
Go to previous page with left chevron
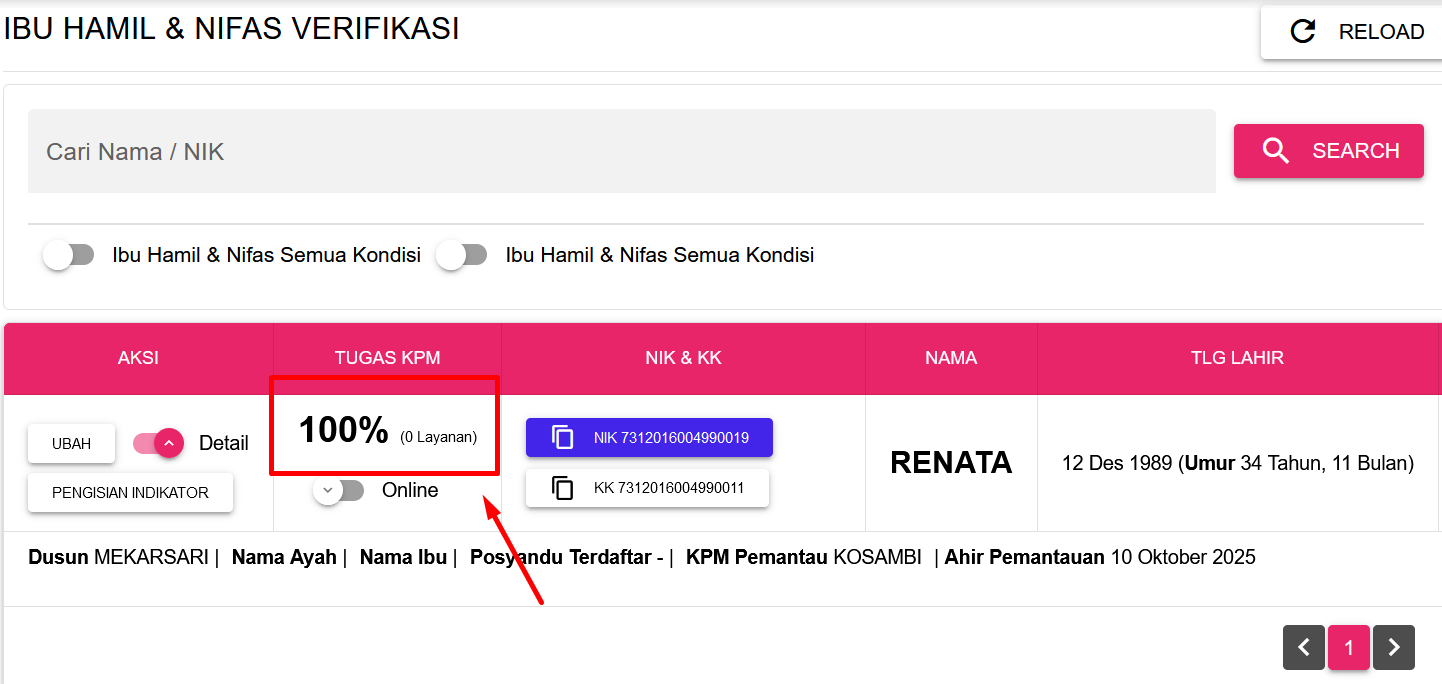[1303, 648]
